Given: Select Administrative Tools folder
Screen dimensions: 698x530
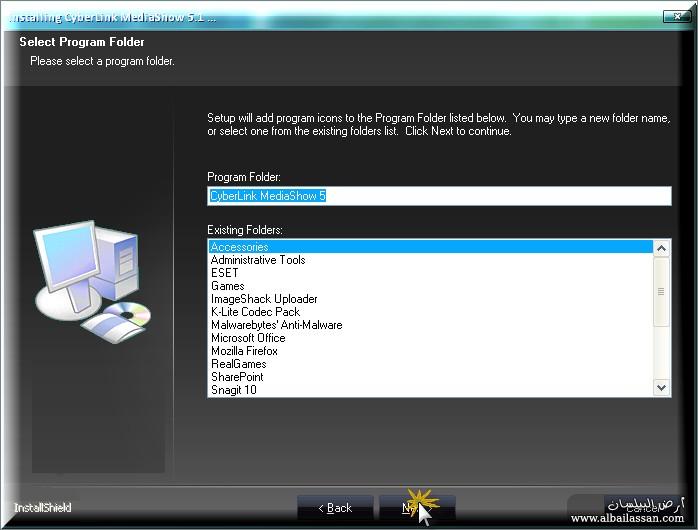Looking at the screenshot, I should 430,260.
